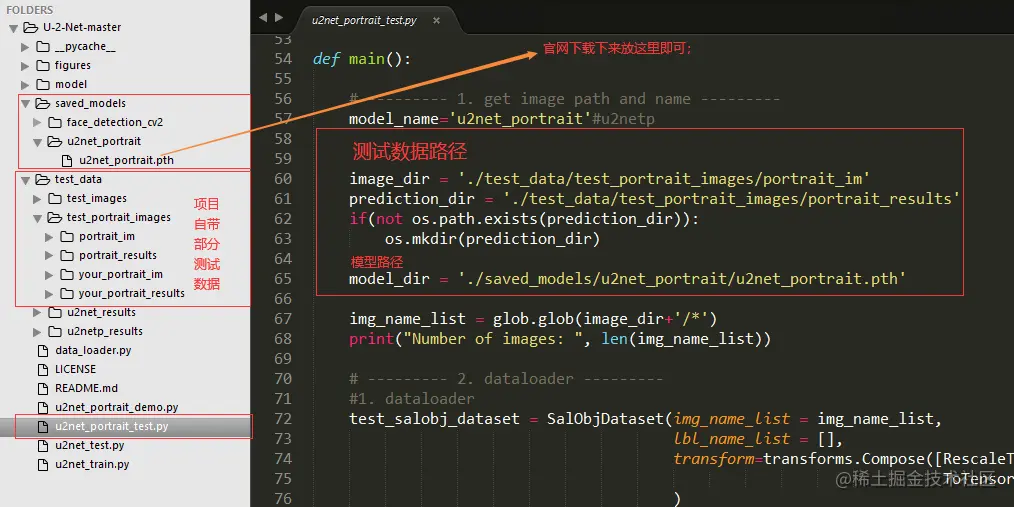Viewport: 1014px width, 507px height.
Task: Click the u2net_test.py file icon
Action: pyautogui.click(x=43, y=446)
